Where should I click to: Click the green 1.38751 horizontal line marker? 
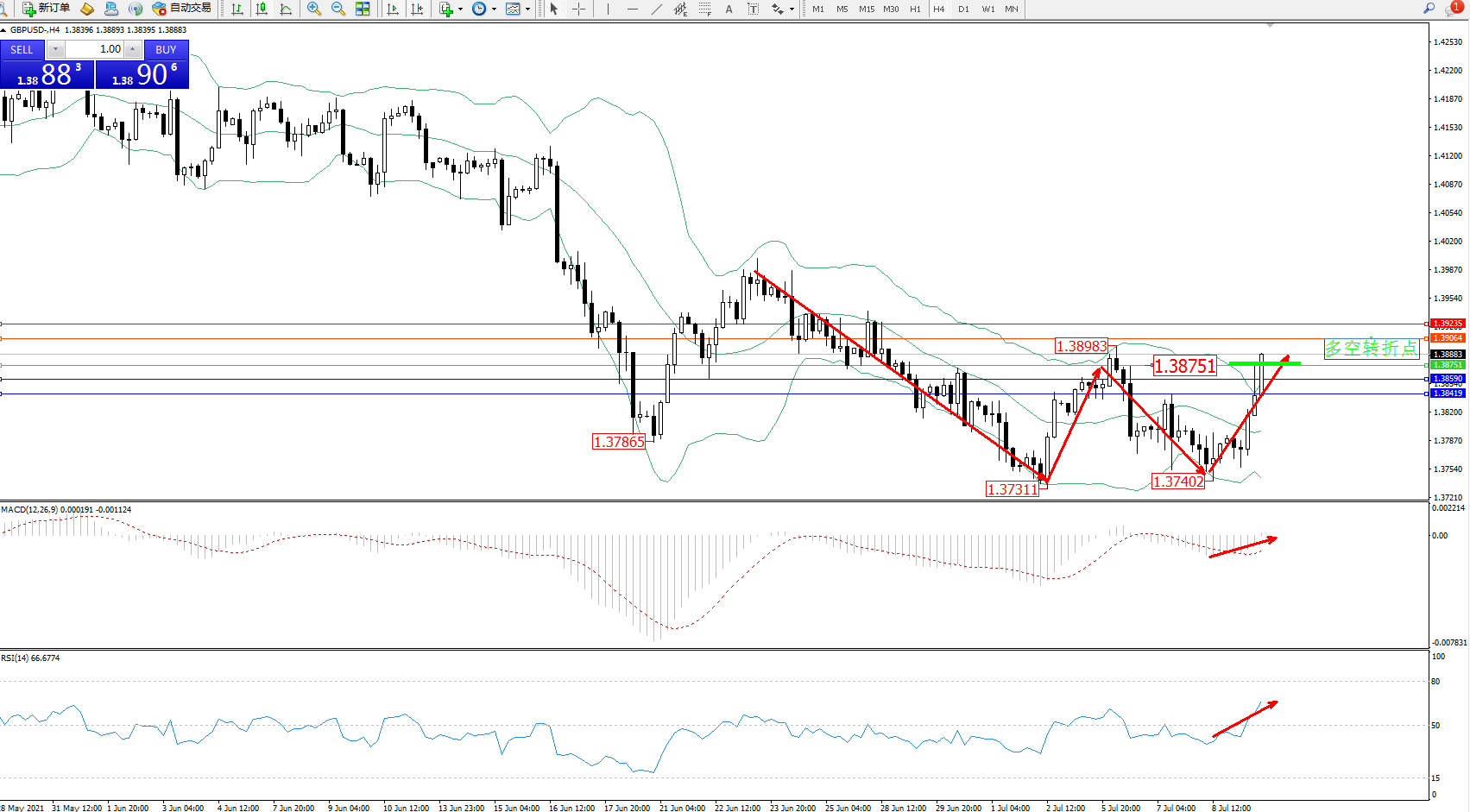1265,363
